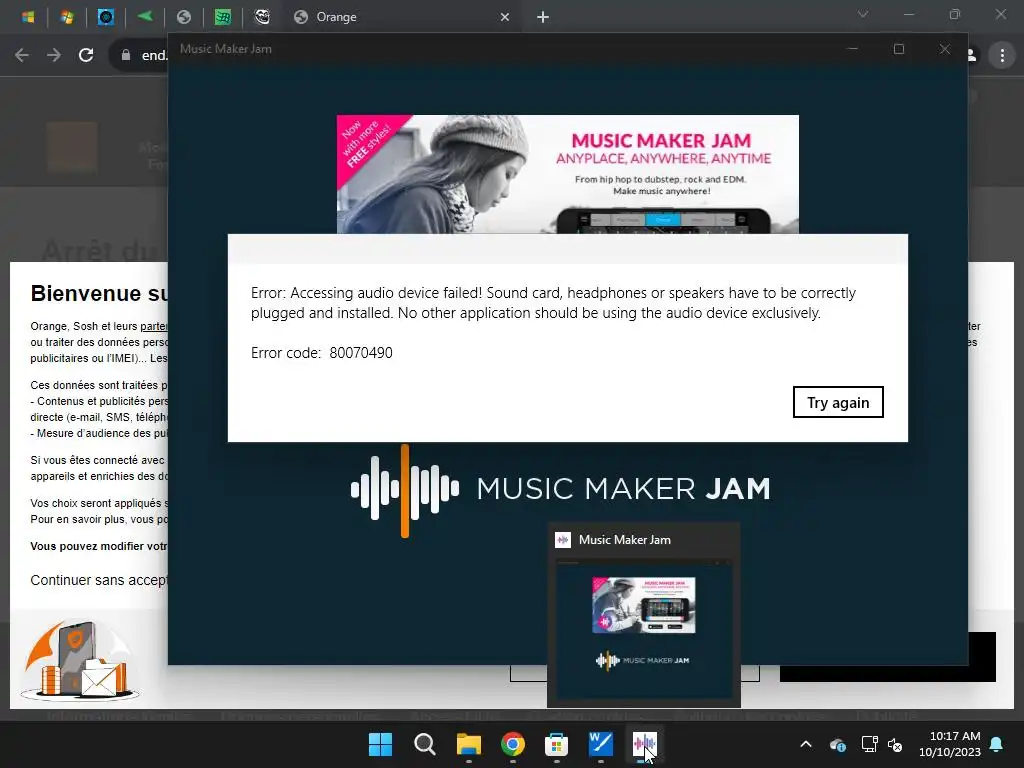Image resolution: width=1024 pixels, height=768 pixels.
Task: Click "Continuer sans accept" link on Orange page
Action: [x=99, y=580]
